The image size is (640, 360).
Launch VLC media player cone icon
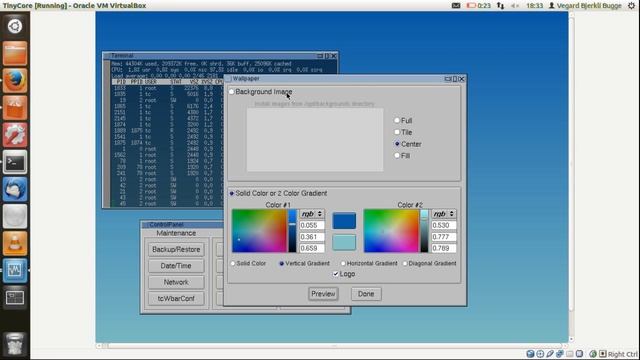15,243
